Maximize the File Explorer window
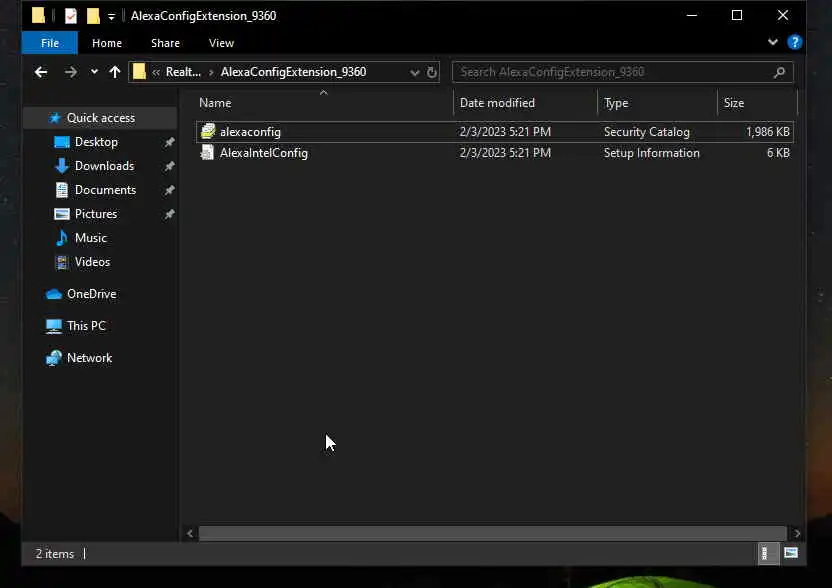832x588 pixels. tap(736, 15)
